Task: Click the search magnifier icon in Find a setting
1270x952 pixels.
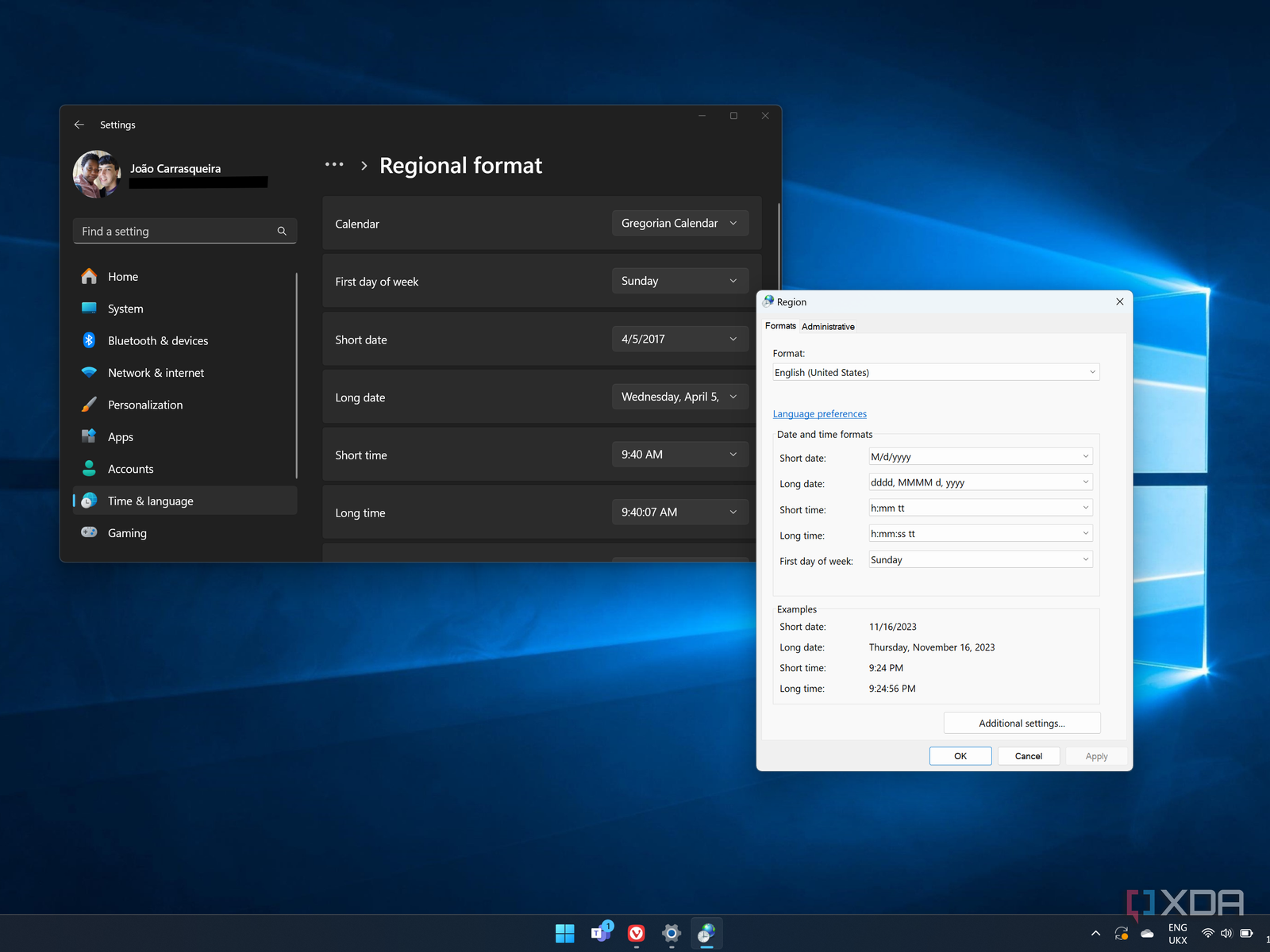Action: (x=282, y=231)
